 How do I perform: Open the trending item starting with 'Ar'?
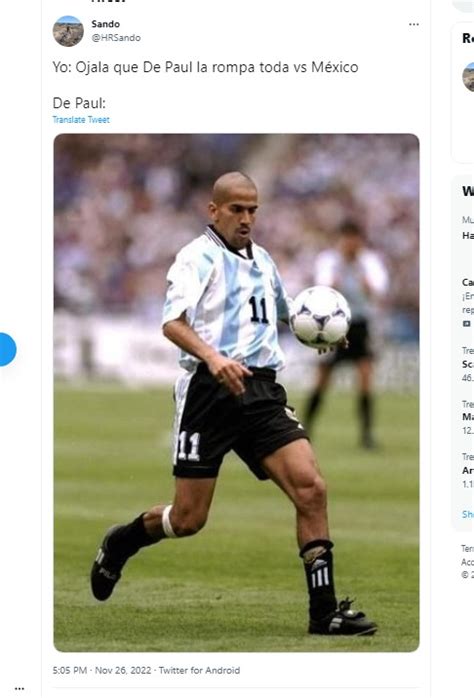tap(468, 470)
